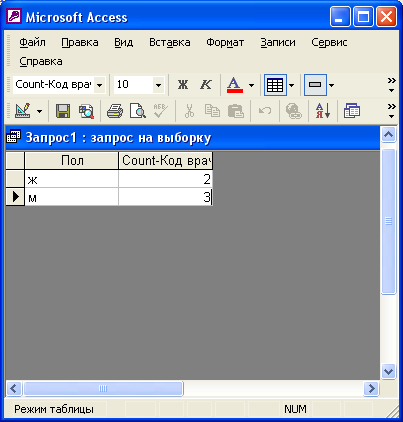This screenshot has width=403, height=422.
Task: Open the Правка menu
Action: point(80,42)
